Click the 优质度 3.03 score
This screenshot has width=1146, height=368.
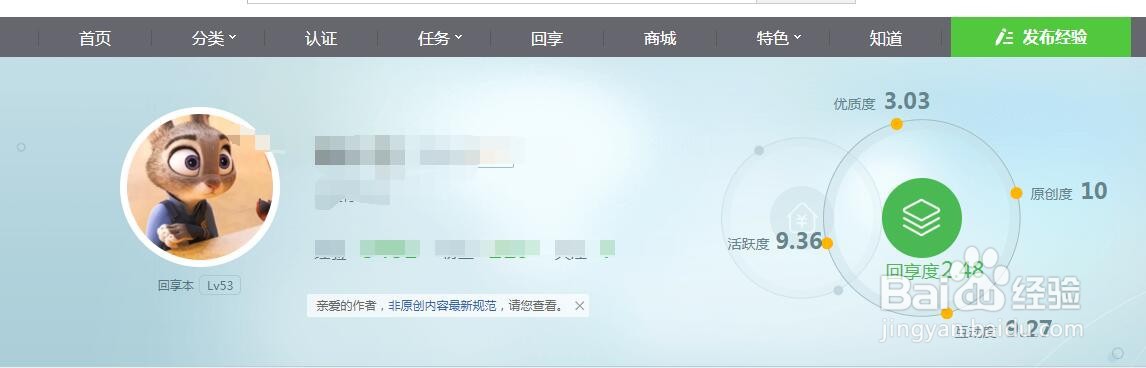click(881, 101)
